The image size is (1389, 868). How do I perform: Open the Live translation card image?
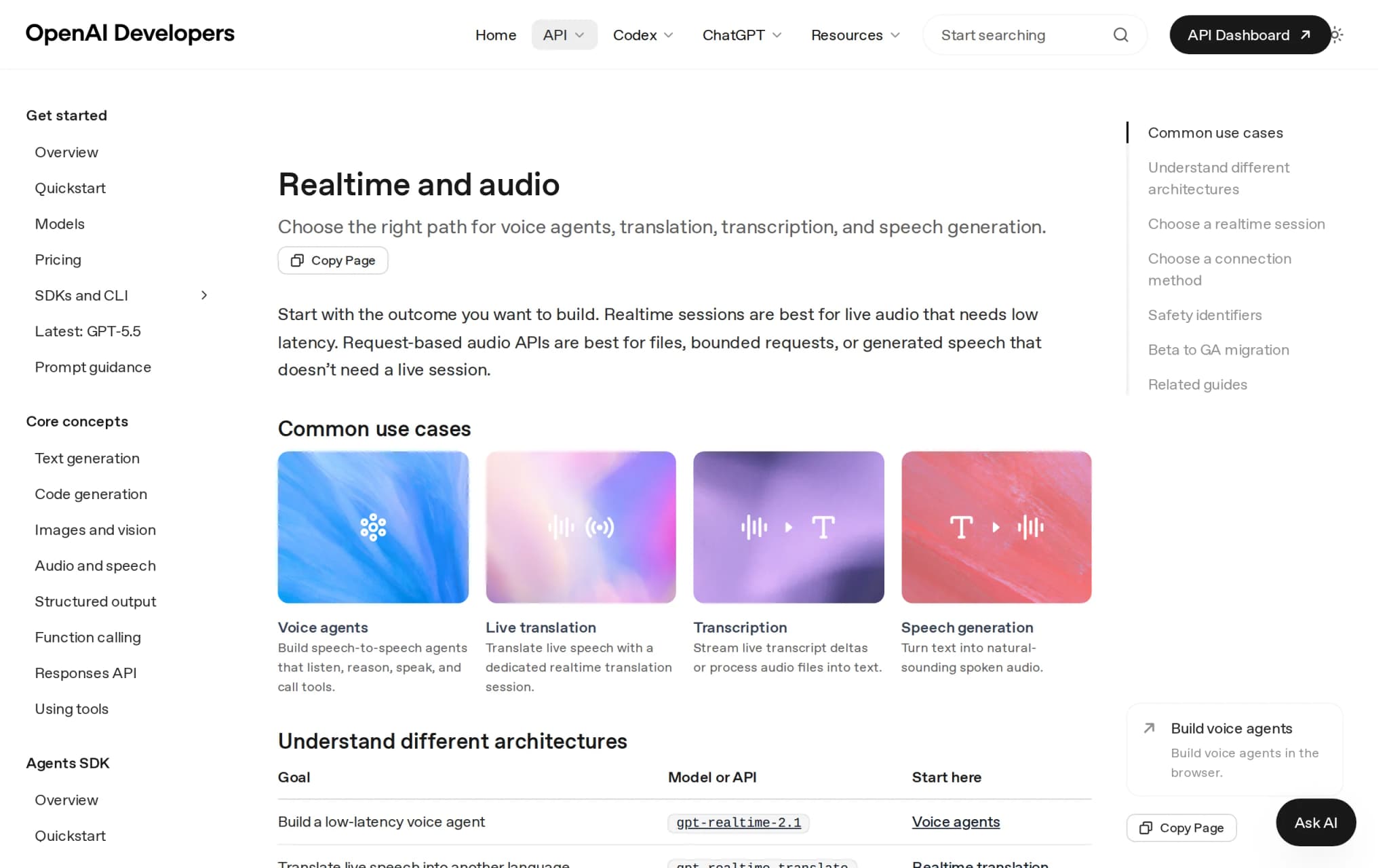click(581, 527)
